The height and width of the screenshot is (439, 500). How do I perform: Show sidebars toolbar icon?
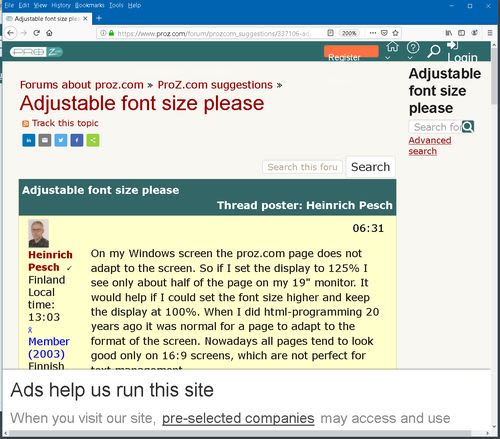point(461,33)
